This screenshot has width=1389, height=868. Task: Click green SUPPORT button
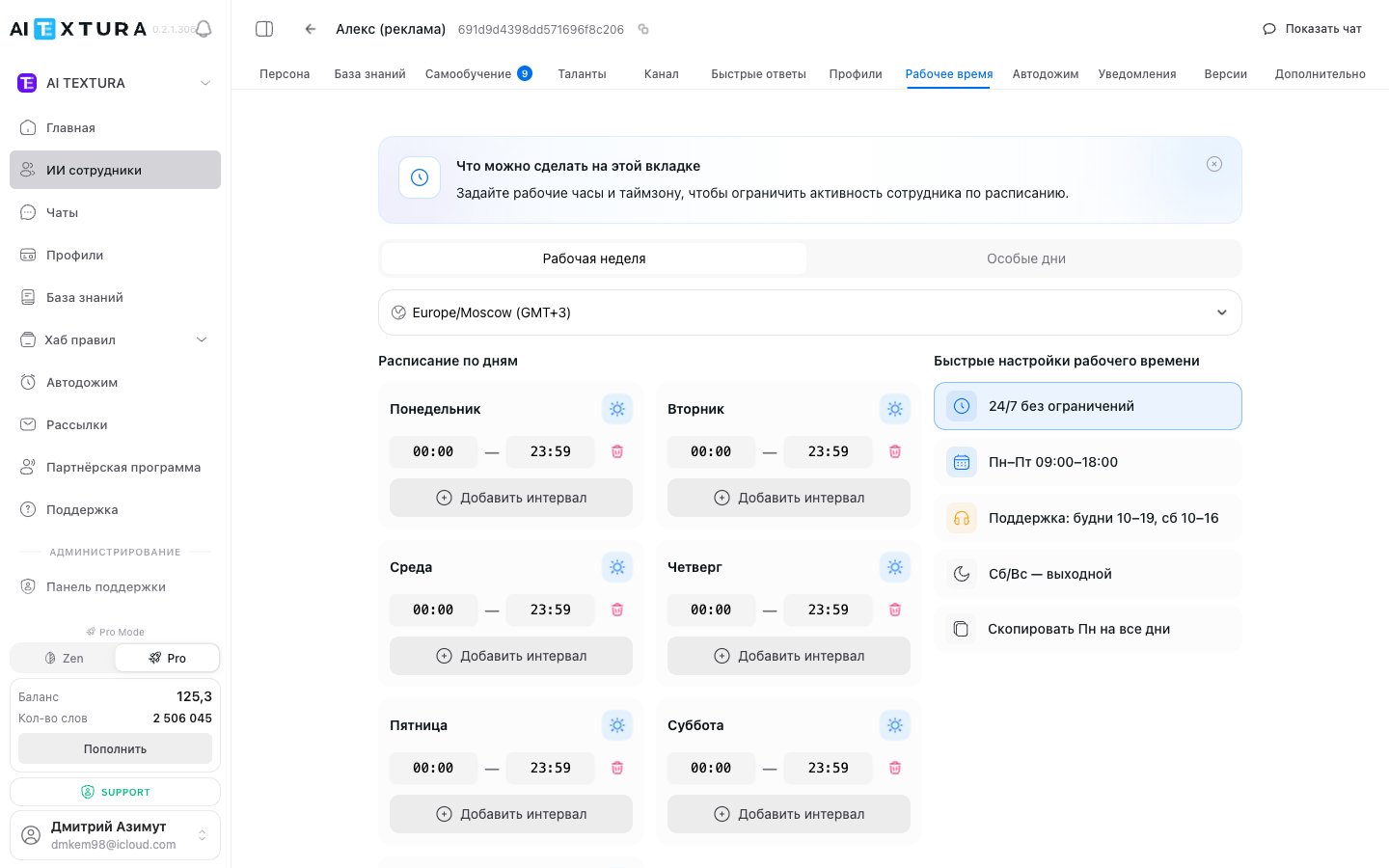tap(115, 792)
